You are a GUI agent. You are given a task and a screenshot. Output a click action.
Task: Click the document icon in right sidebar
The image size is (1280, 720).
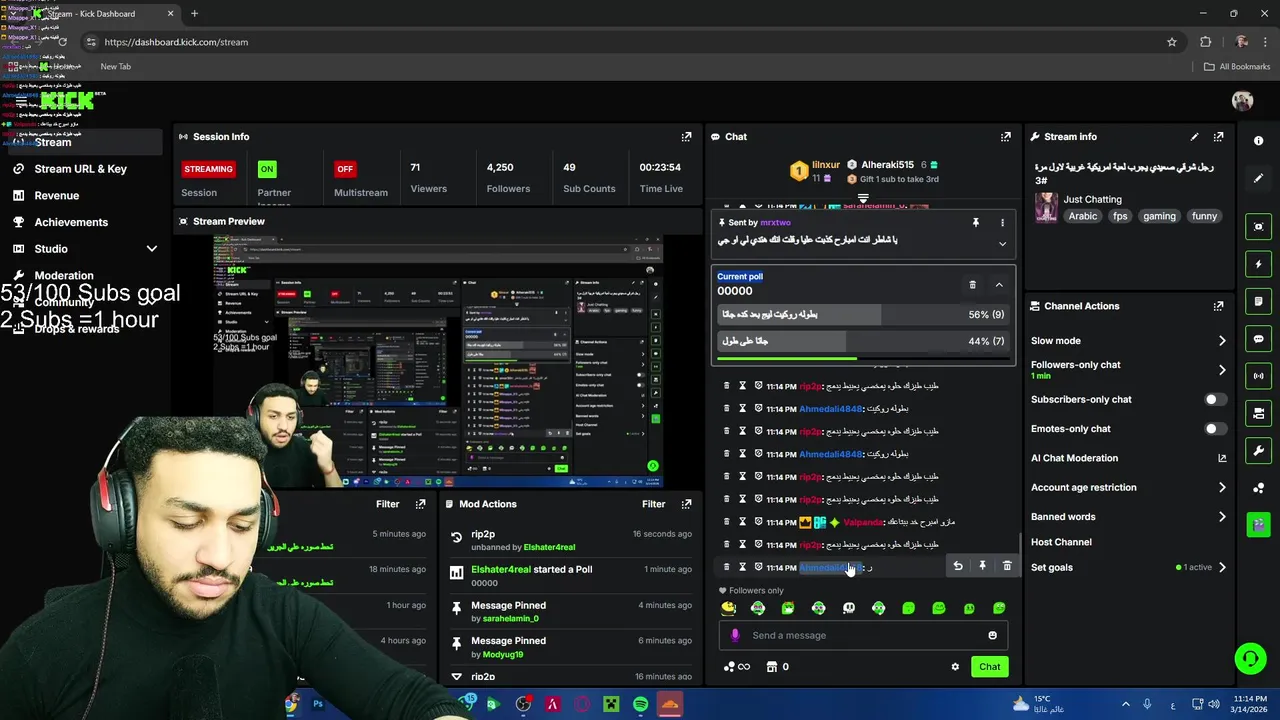(1258, 301)
